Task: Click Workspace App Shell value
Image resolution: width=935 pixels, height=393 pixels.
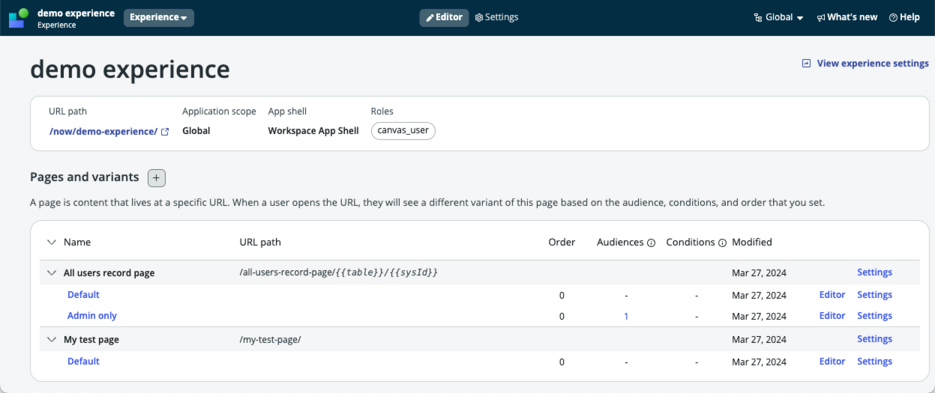Action: [x=313, y=131]
